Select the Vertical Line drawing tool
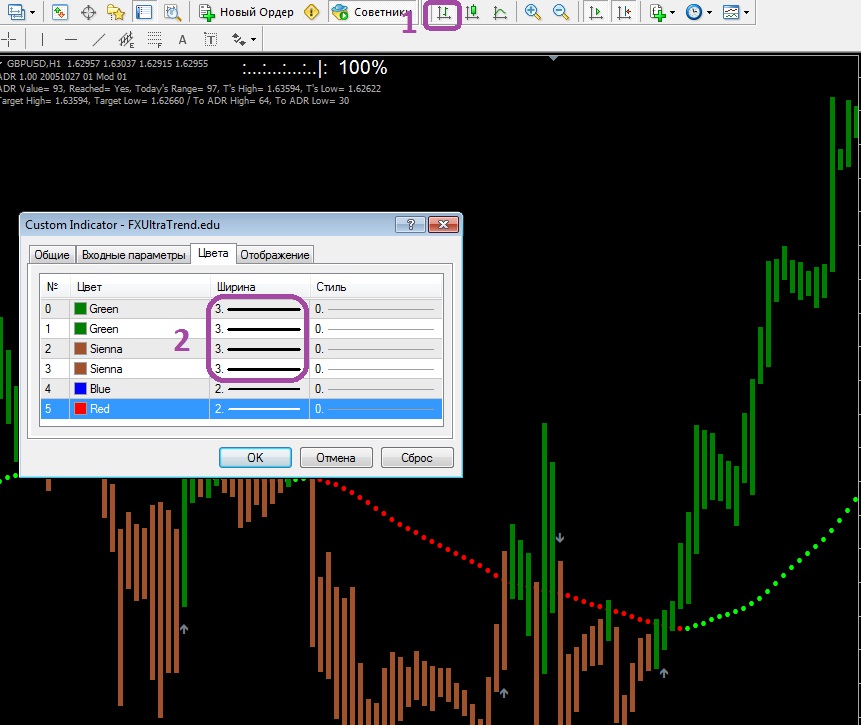The image size is (861, 725). point(42,39)
